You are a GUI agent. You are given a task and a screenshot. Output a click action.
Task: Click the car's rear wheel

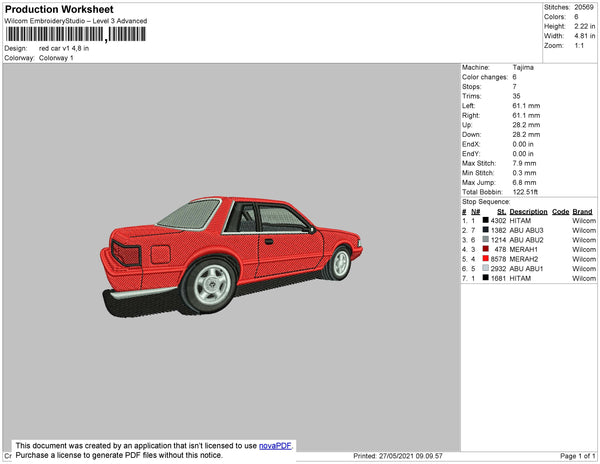[x=211, y=284]
